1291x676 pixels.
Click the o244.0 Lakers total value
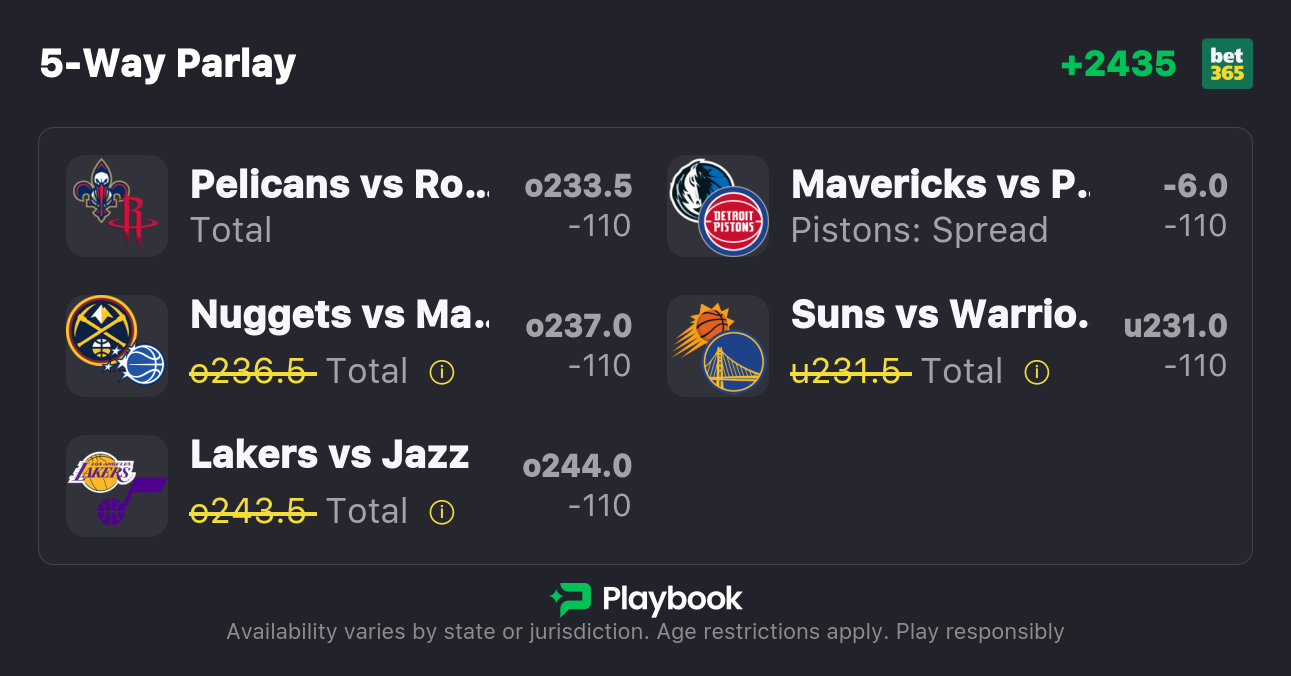coord(577,466)
